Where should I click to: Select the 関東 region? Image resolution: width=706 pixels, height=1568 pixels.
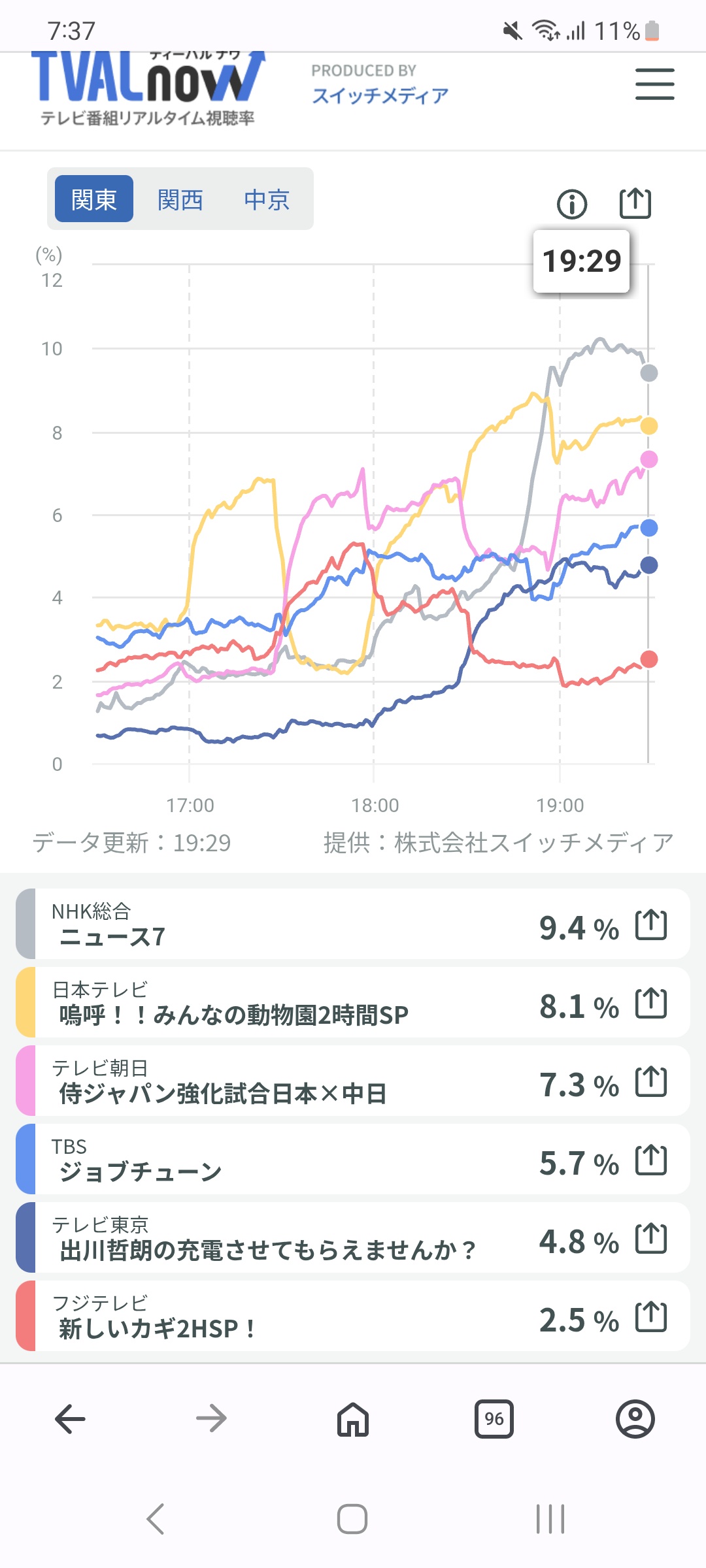94,199
